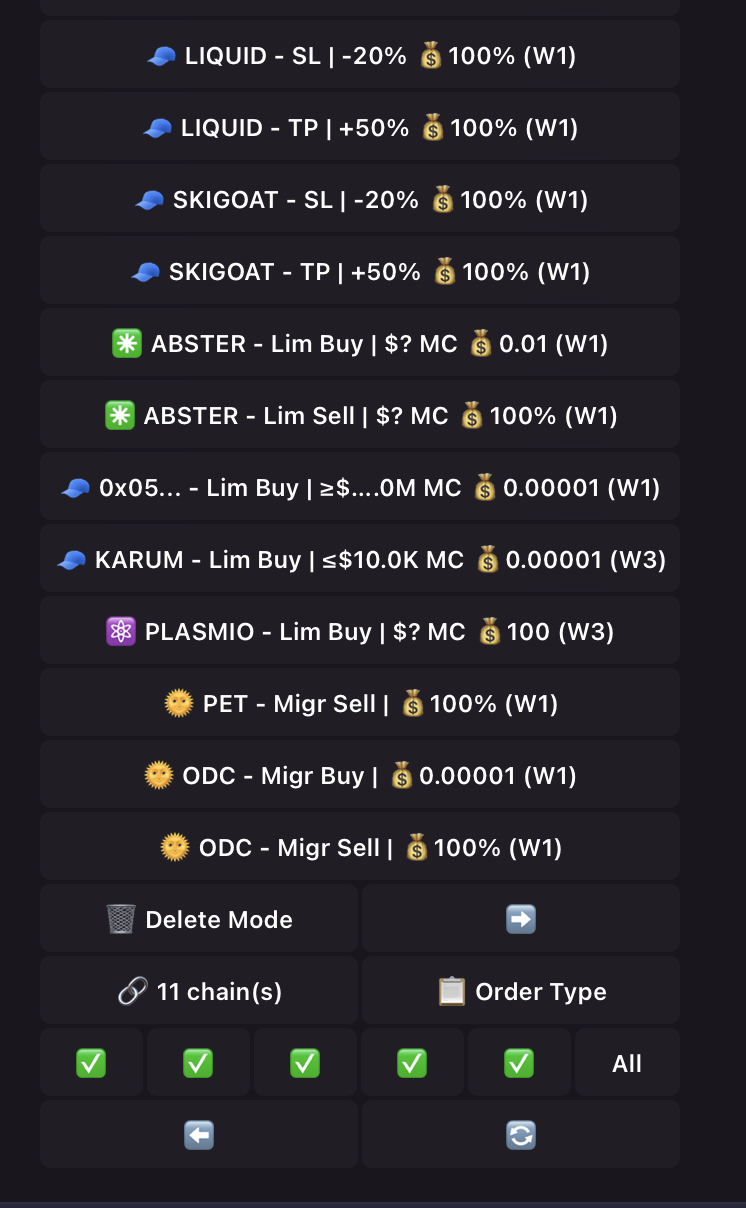Viewport: 746px width, 1208px height.
Task: Toggle the first green checkmark
Action: (x=91, y=1063)
